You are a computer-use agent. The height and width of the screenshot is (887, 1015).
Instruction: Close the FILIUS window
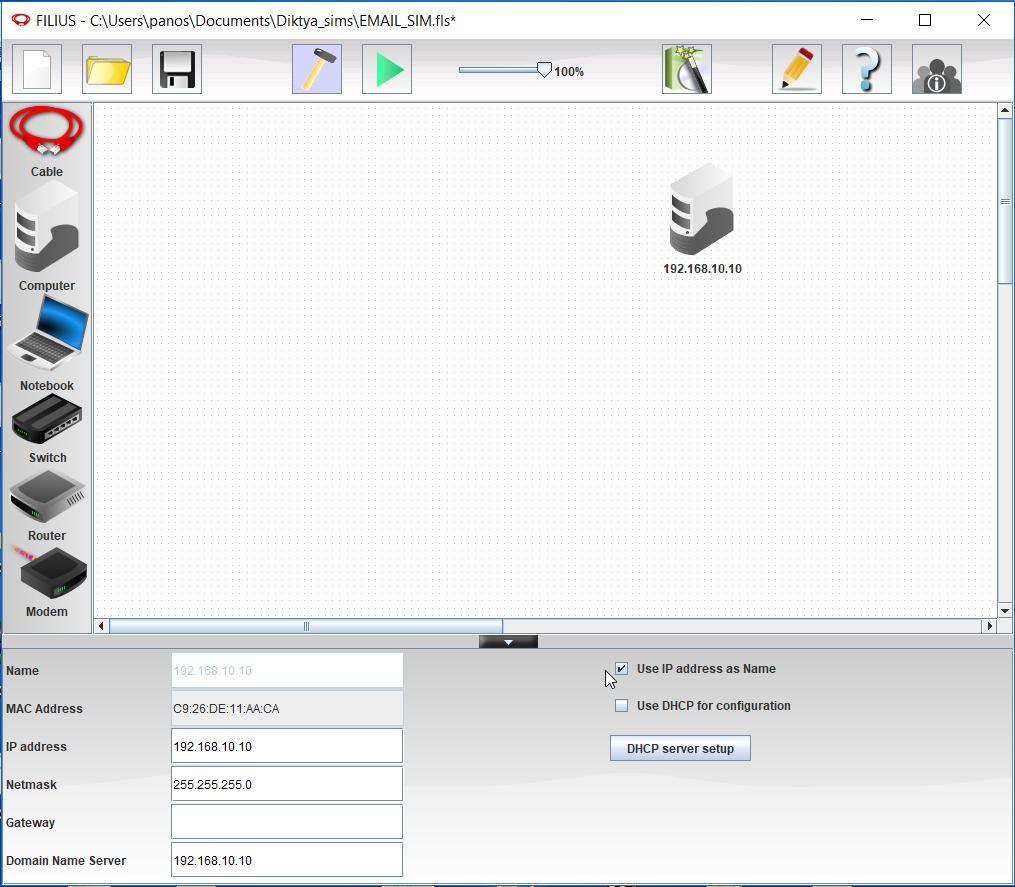[983, 20]
